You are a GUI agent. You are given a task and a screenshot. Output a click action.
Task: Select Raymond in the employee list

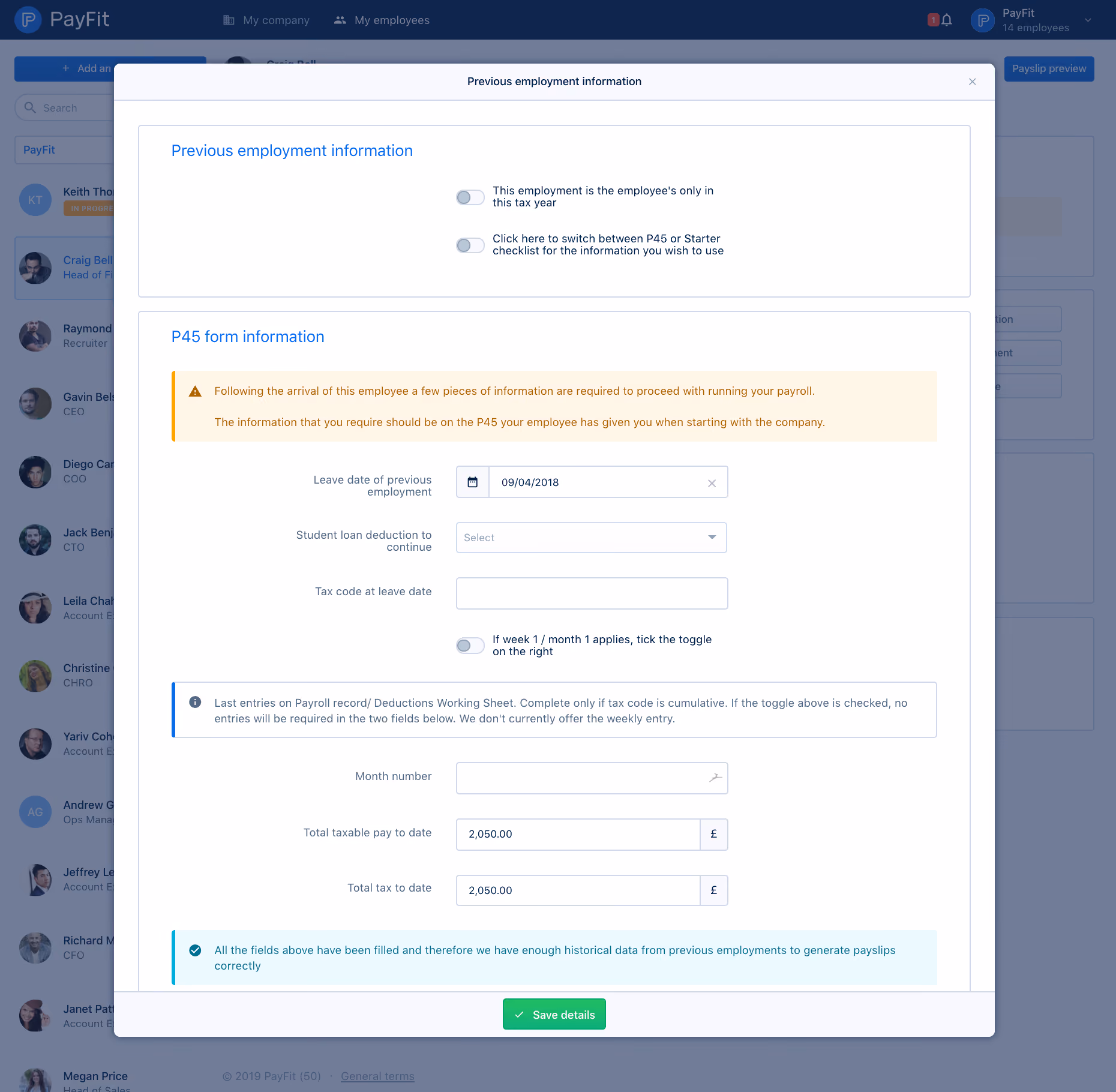[x=65, y=336]
